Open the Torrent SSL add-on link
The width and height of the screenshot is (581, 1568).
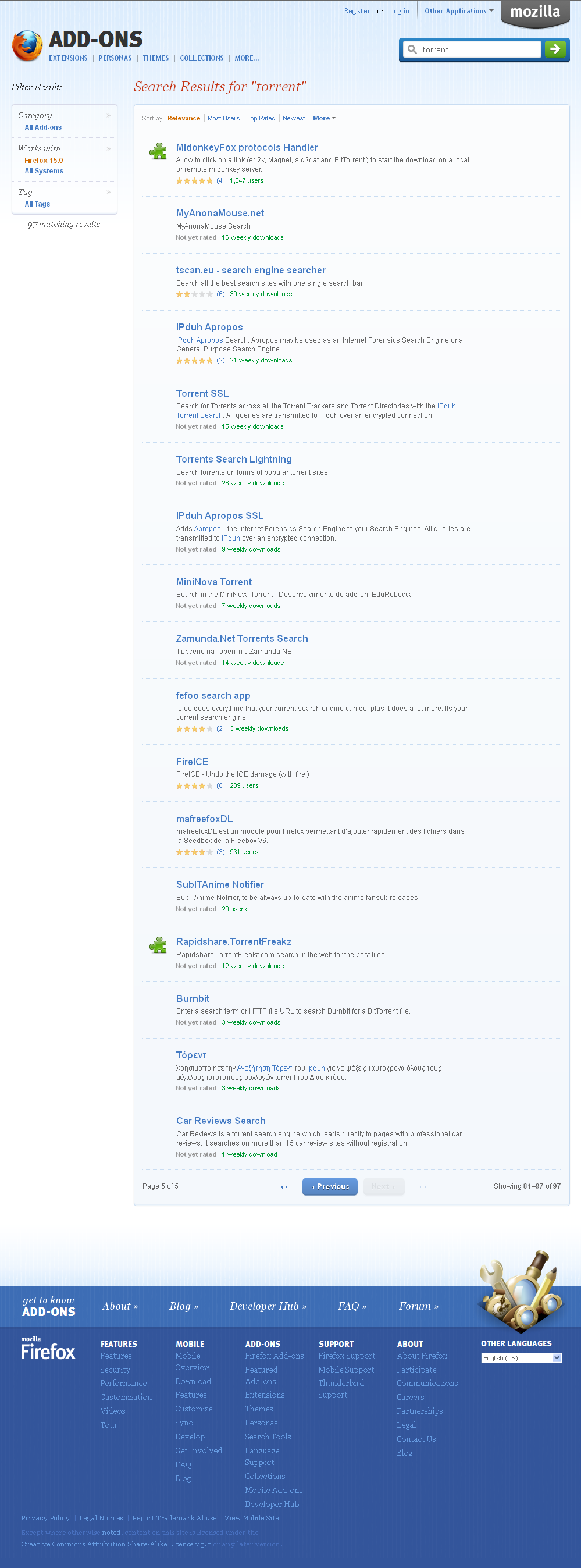tap(202, 394)
